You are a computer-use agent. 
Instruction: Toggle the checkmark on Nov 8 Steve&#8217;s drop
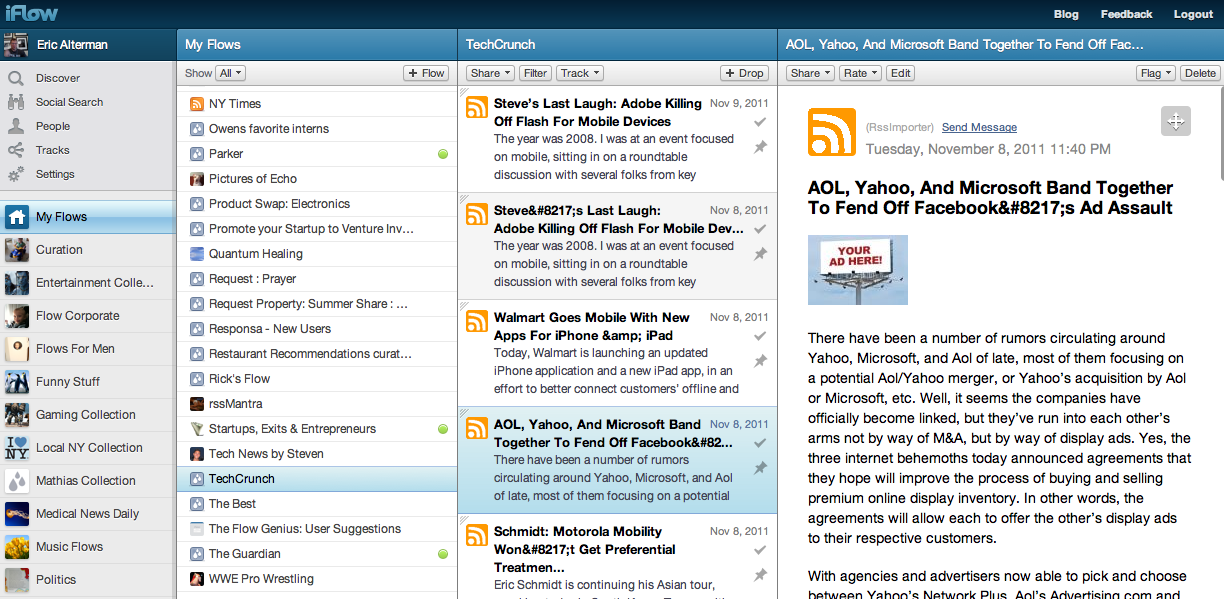[760, 229]
